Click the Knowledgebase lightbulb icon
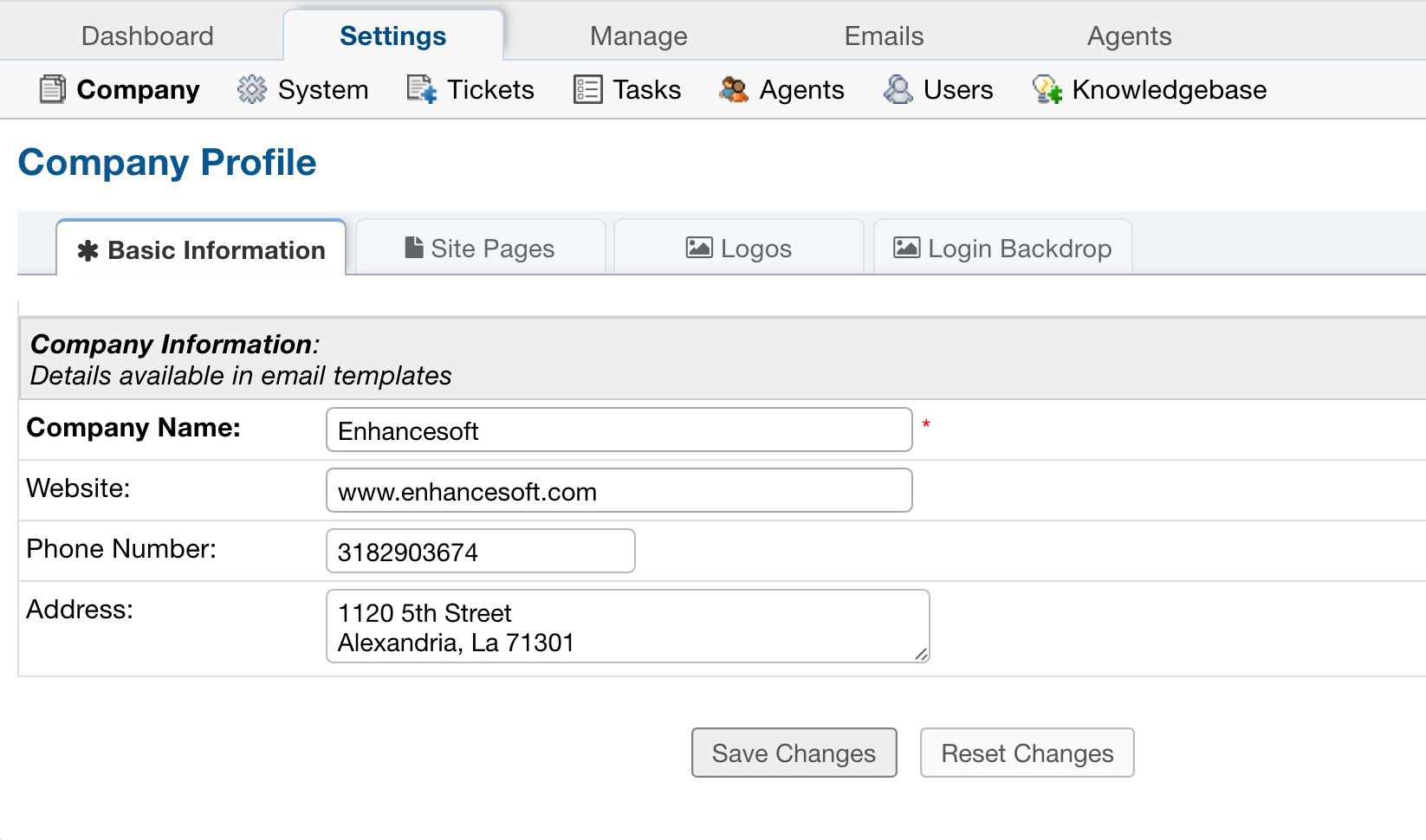Viewport: 1426px width, 840px height. 1047,89
